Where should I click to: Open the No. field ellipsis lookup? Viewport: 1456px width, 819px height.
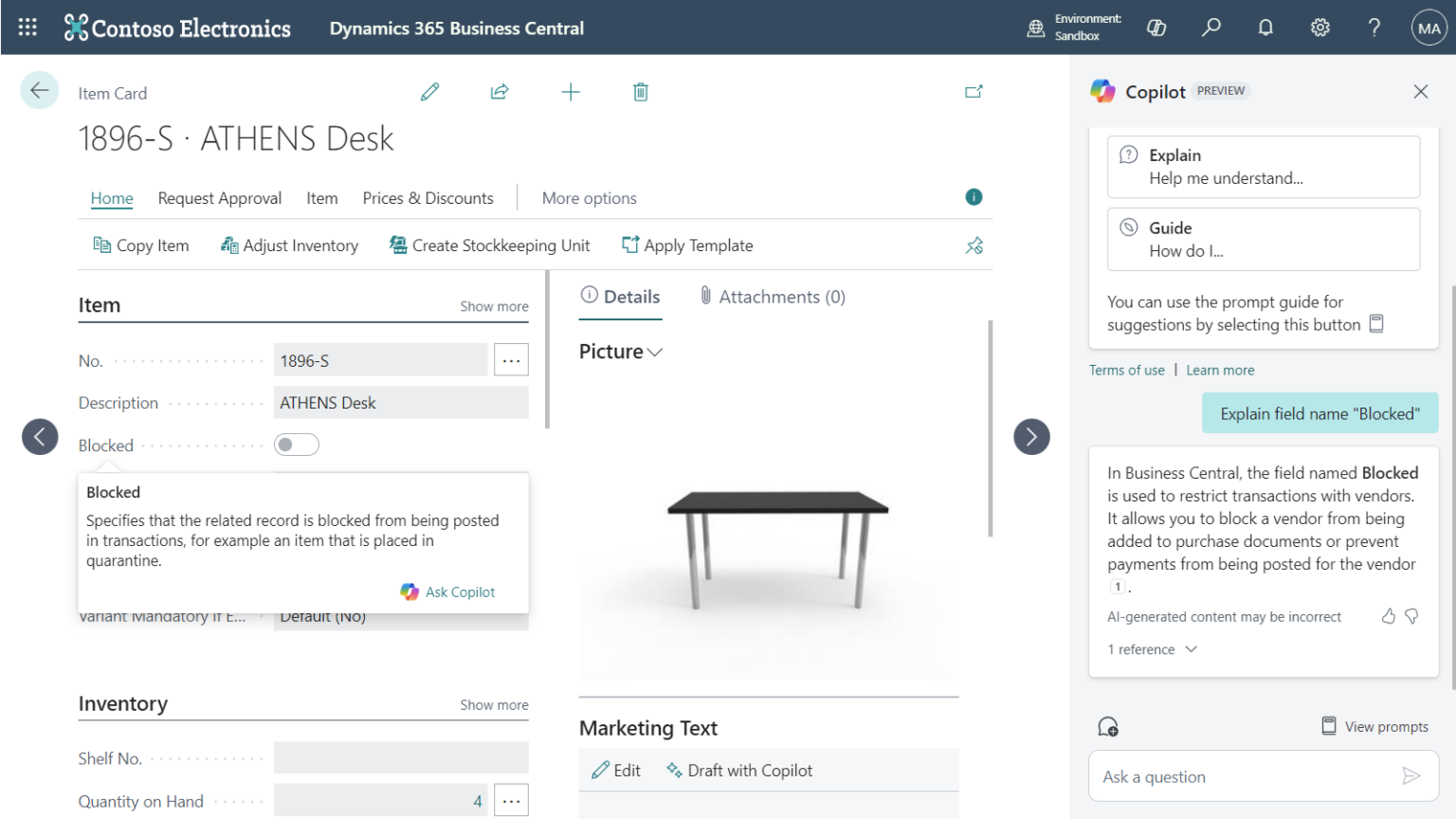click(x=511, y=360)
